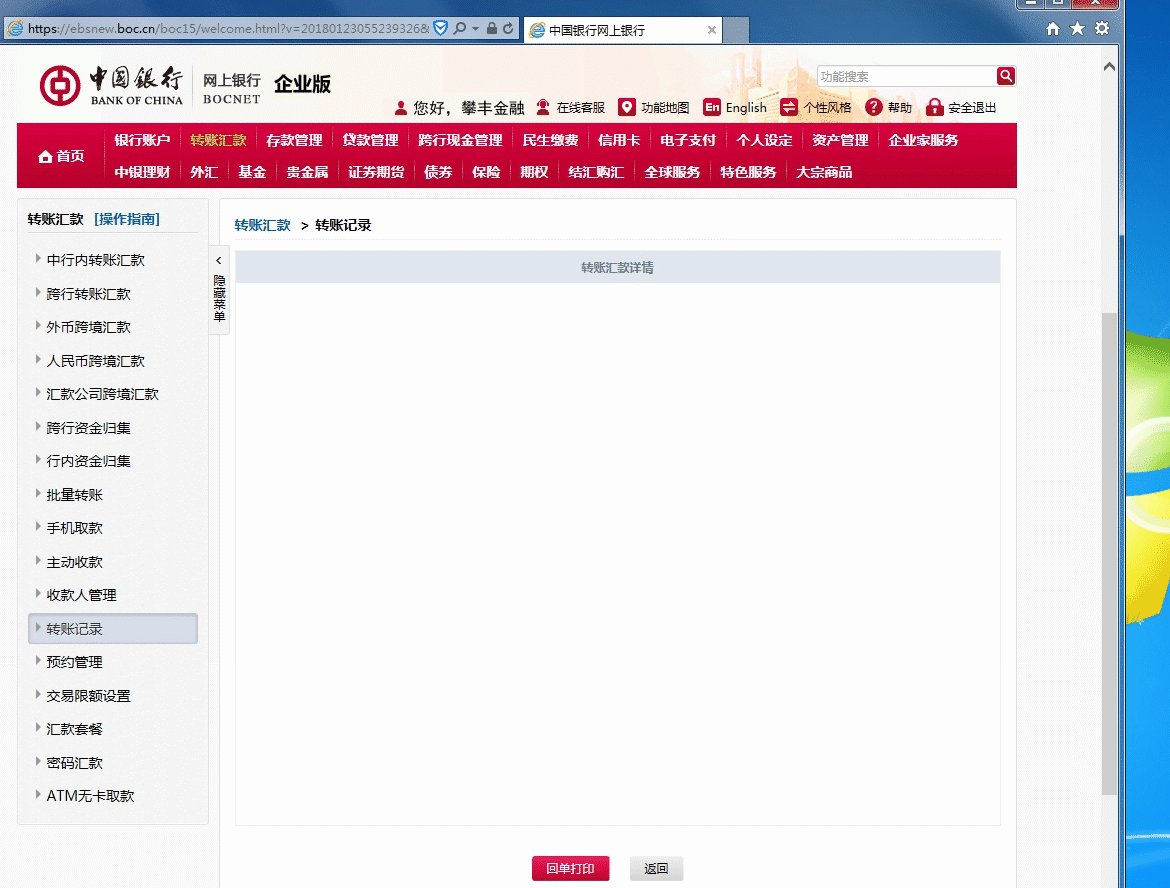Open online customer service (在线客服)
The image size is (1170, 888).
(x=571, y=108)
